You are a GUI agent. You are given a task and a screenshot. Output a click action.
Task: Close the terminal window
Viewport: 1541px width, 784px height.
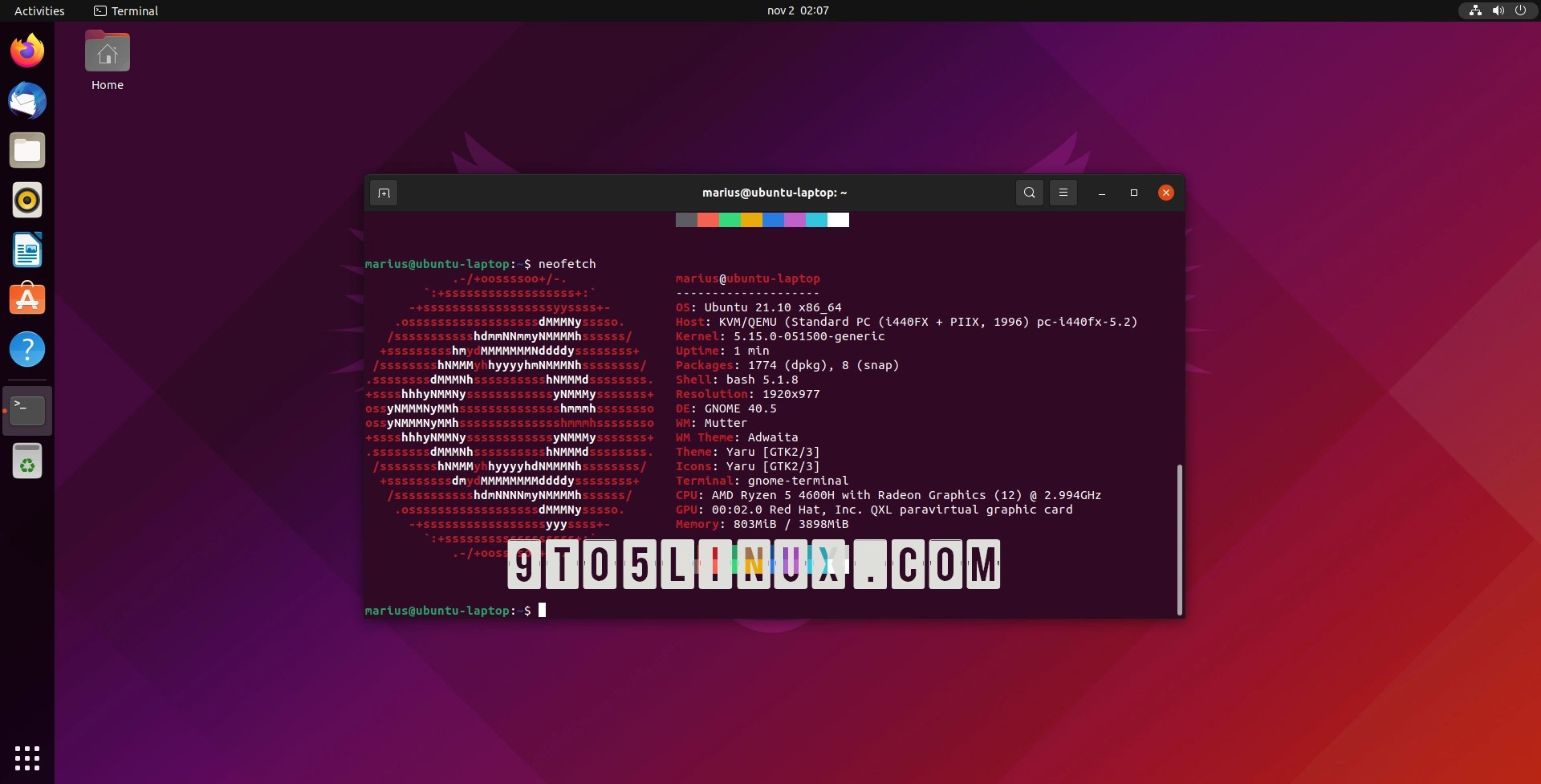pyautogui.click(x=1166, y=193)
